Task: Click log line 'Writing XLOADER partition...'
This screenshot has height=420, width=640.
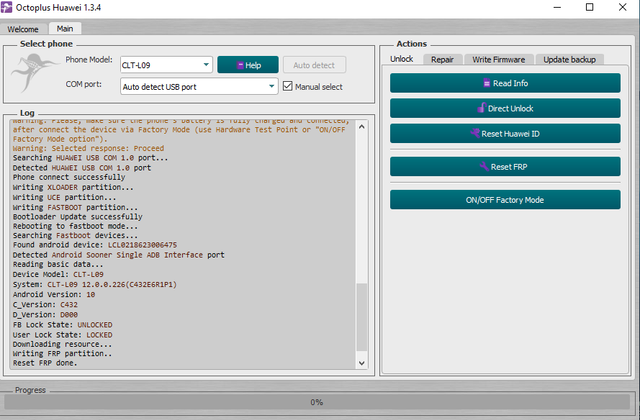Action: point(73,187)
